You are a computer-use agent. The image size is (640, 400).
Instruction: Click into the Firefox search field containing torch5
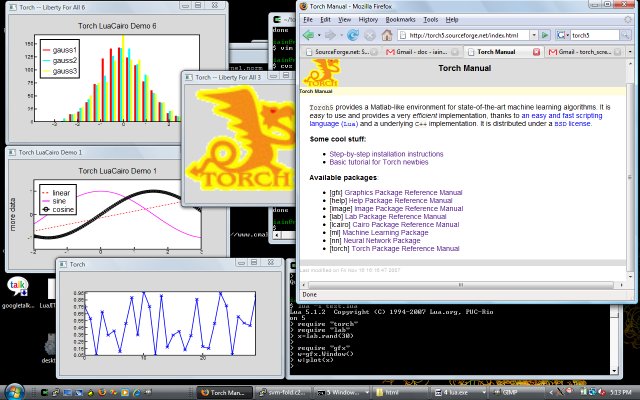tap(593, 35)
